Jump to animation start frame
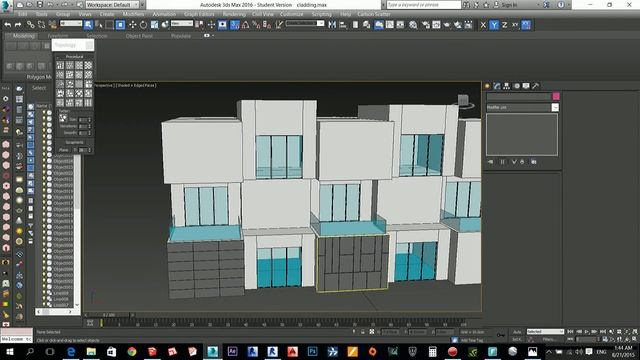Viewport: 640px width, 360px height. click(571, 331)
